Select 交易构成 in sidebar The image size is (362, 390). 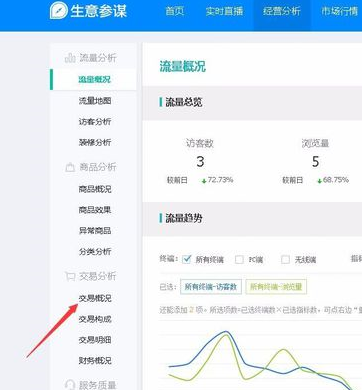95,319
